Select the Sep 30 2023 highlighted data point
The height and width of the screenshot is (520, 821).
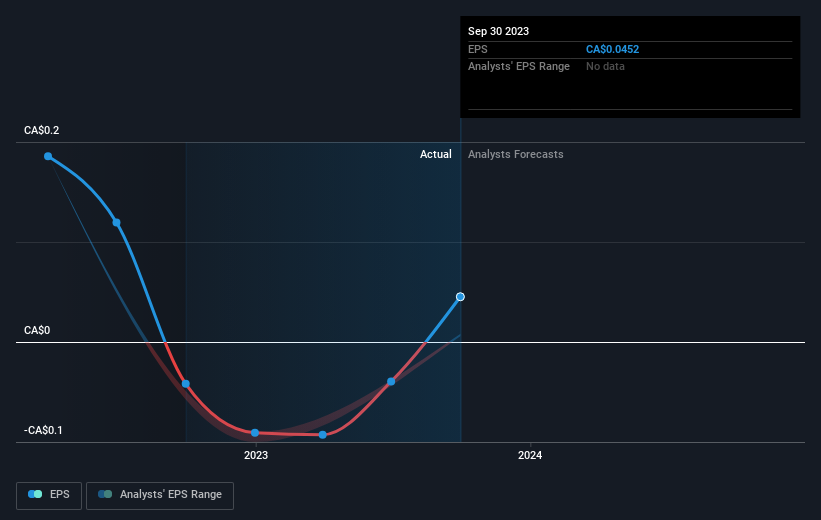(x=460, y=297)
